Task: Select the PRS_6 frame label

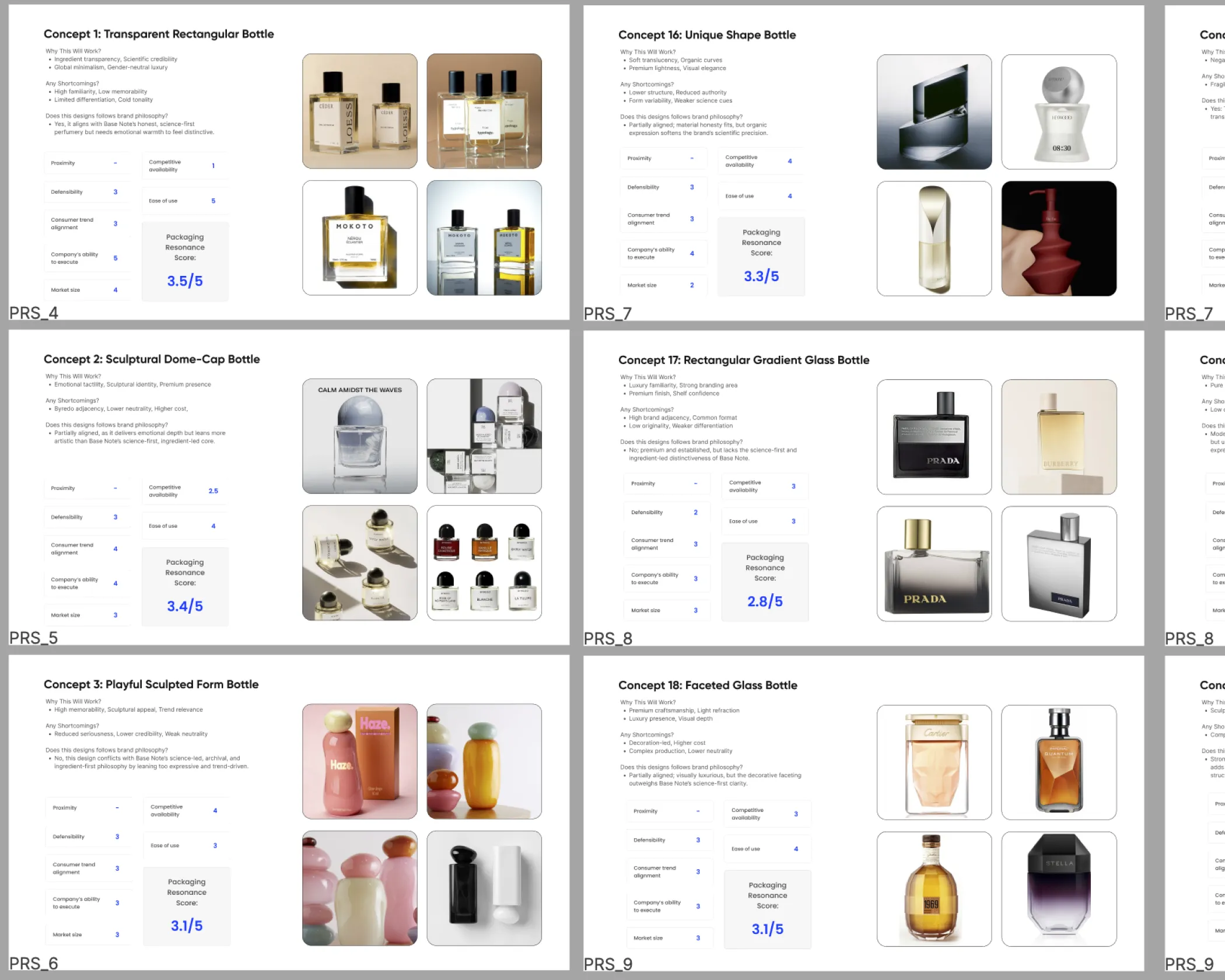Action: pos(34,963)
